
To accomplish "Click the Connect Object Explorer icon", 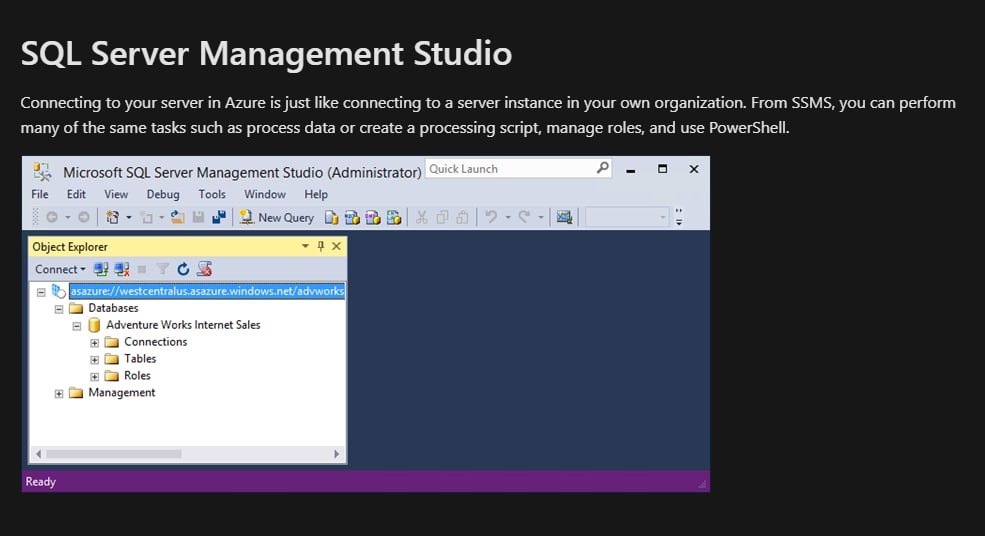I will point(101,270).
